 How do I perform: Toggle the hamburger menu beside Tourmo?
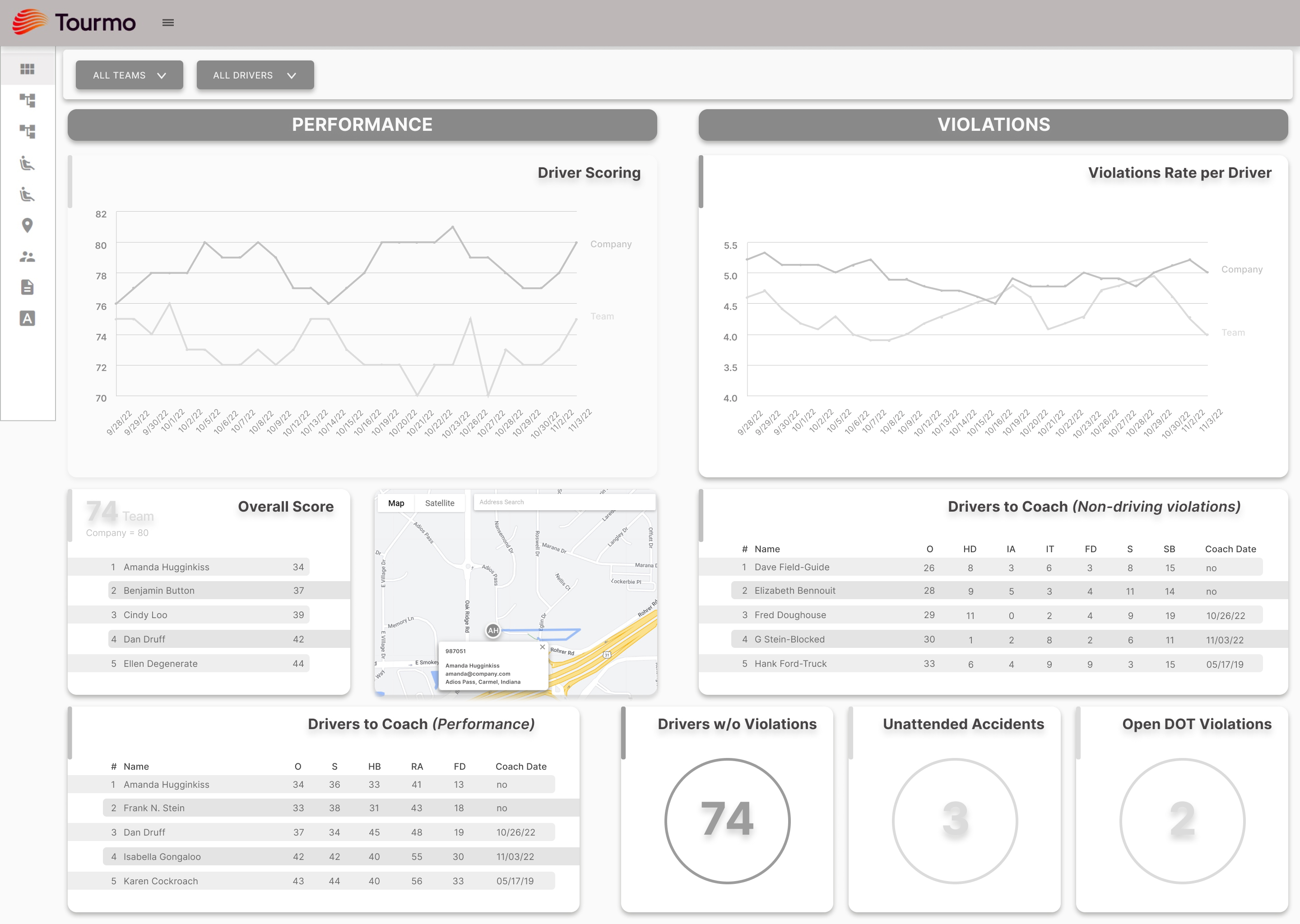click(168, 23)
